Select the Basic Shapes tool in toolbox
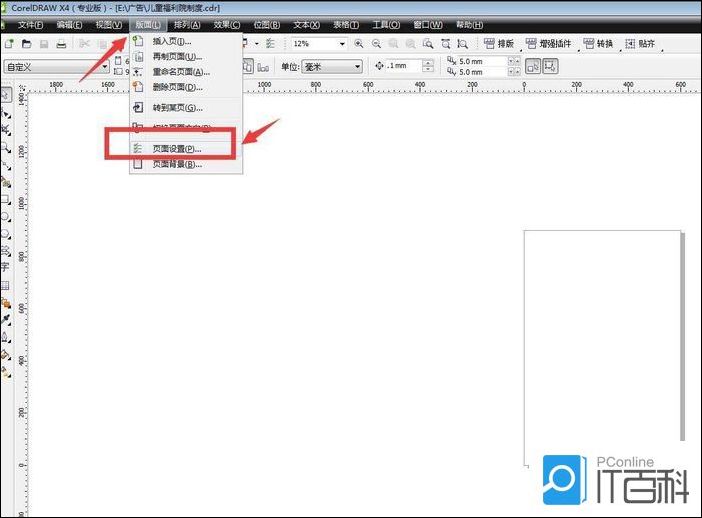Image resolution: width=702 pixels, height=518 pixels. coord(6,250)
